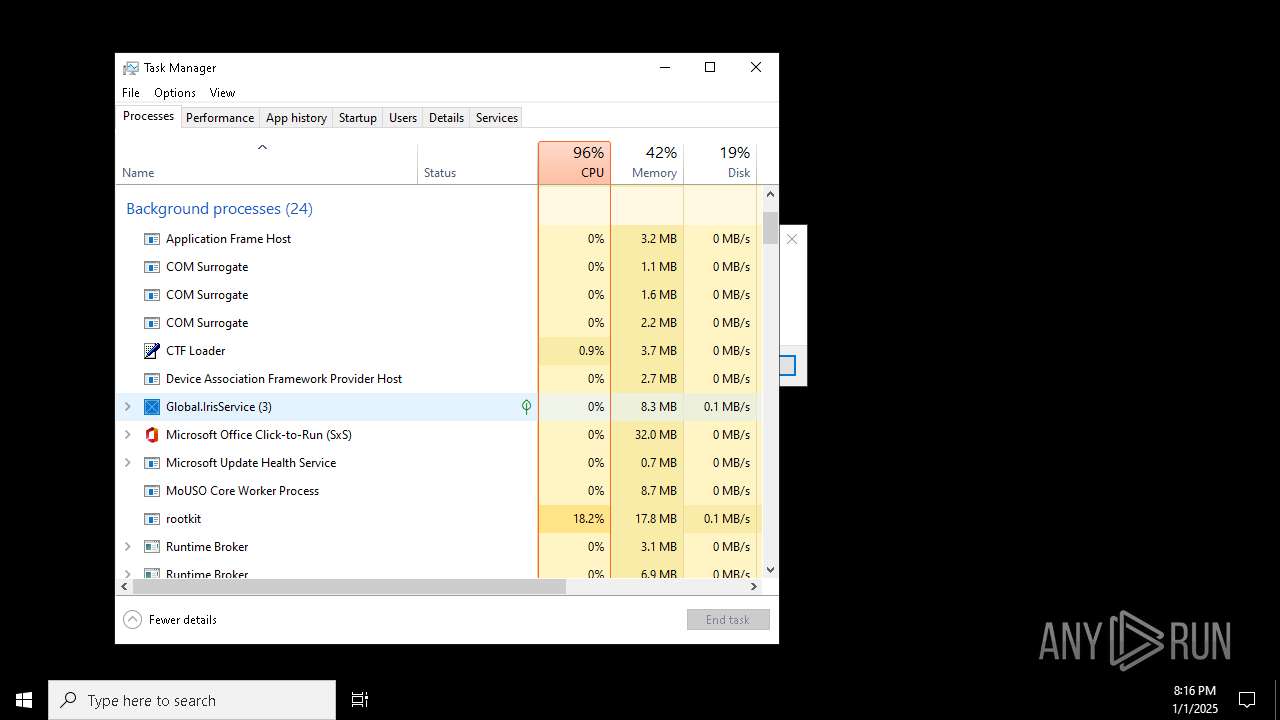Click the vertical scrollbar thumb
Viewport: 1280px width, 720px height.
(770, 228)
